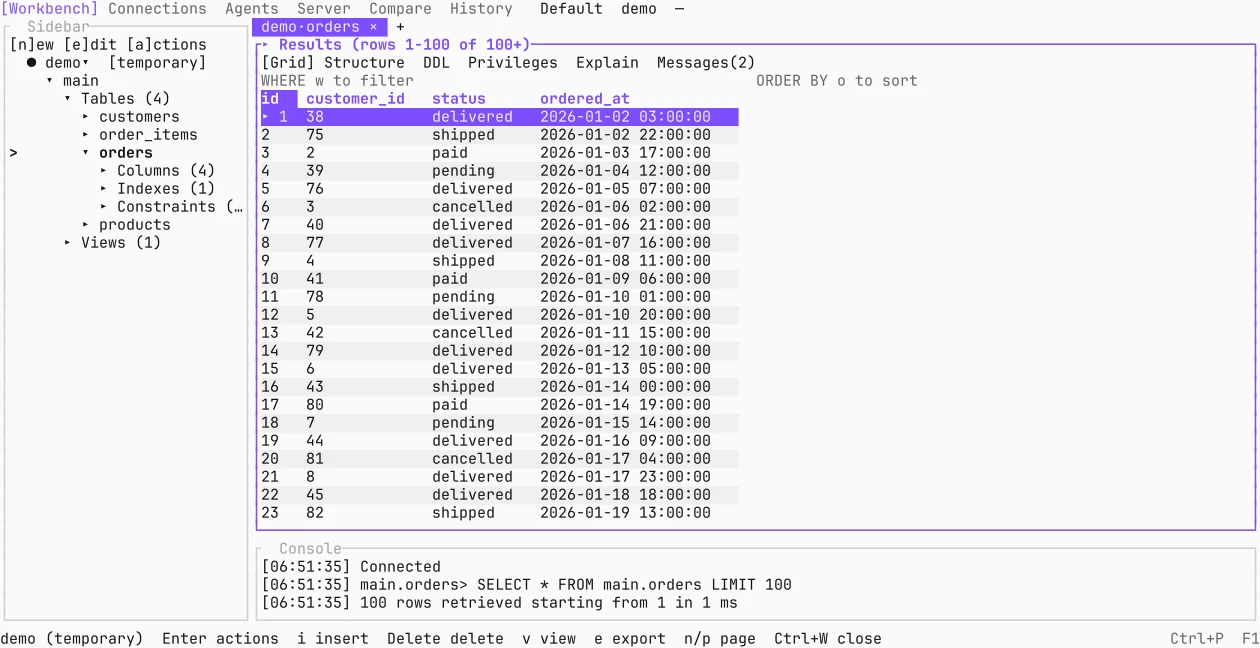Click 'n/p page' hint in status bar

click(720, 639)
